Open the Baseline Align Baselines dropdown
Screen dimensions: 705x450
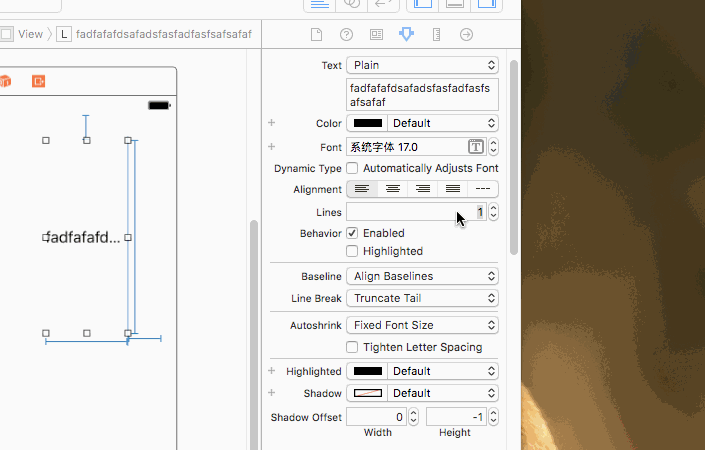[x=422, y=276]
